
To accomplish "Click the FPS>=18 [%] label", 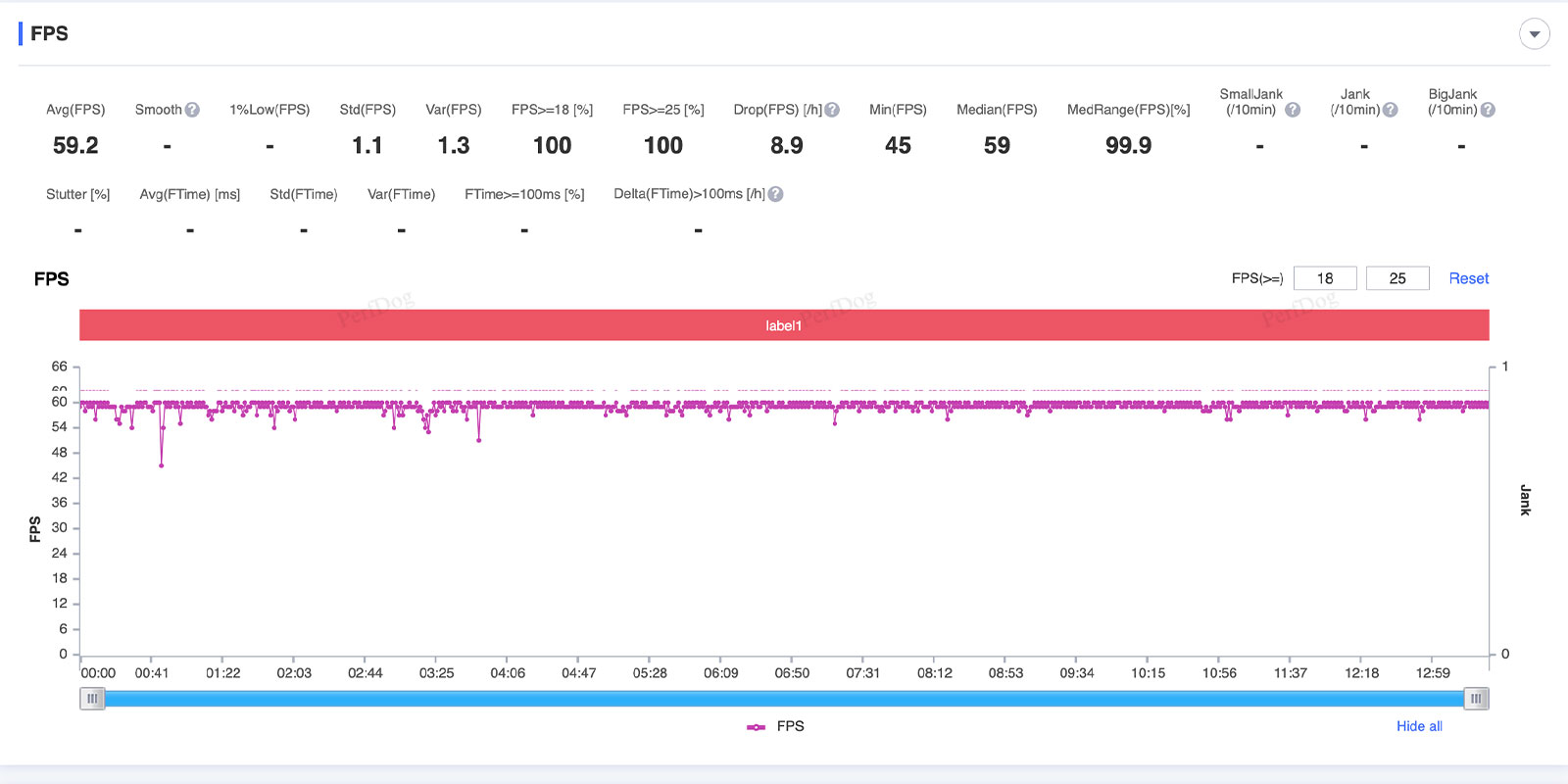I will 552,110.
